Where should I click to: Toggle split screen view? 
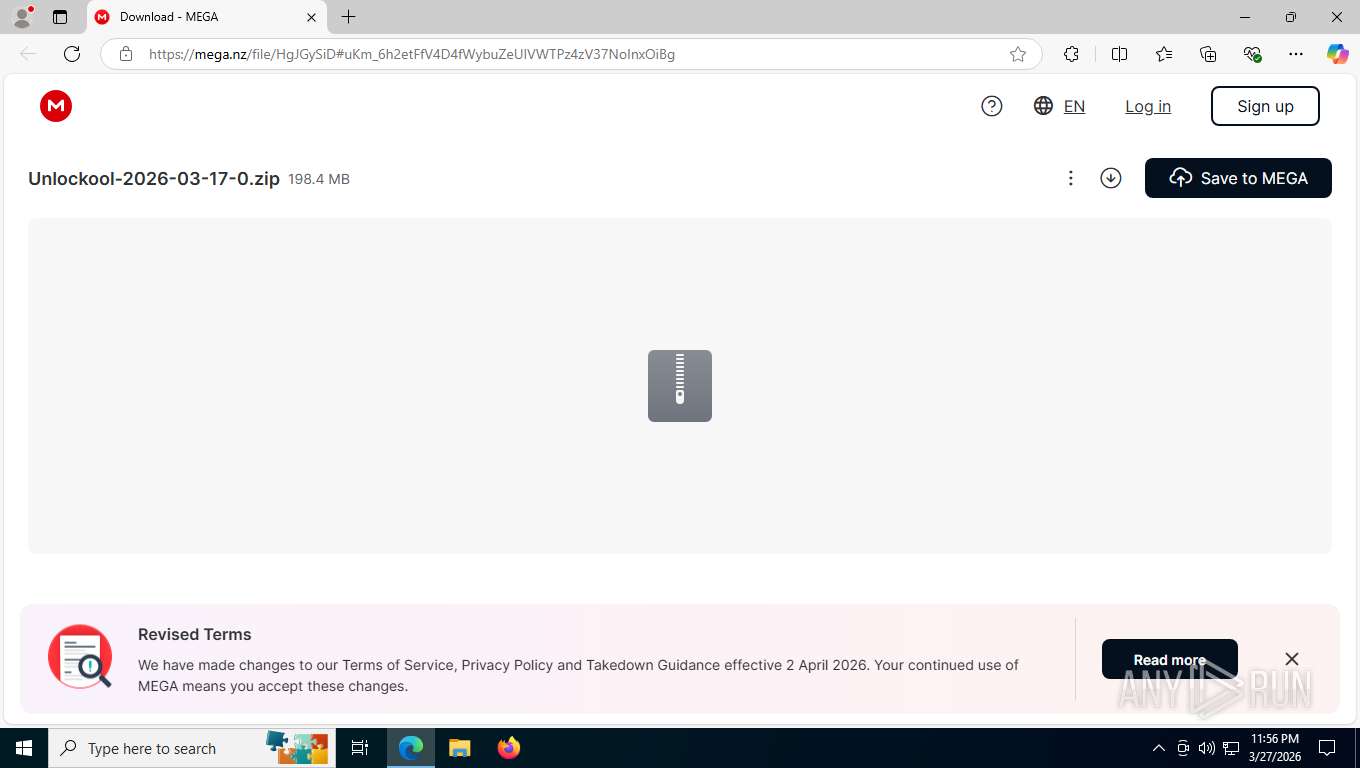click(x=1120, y=54)
